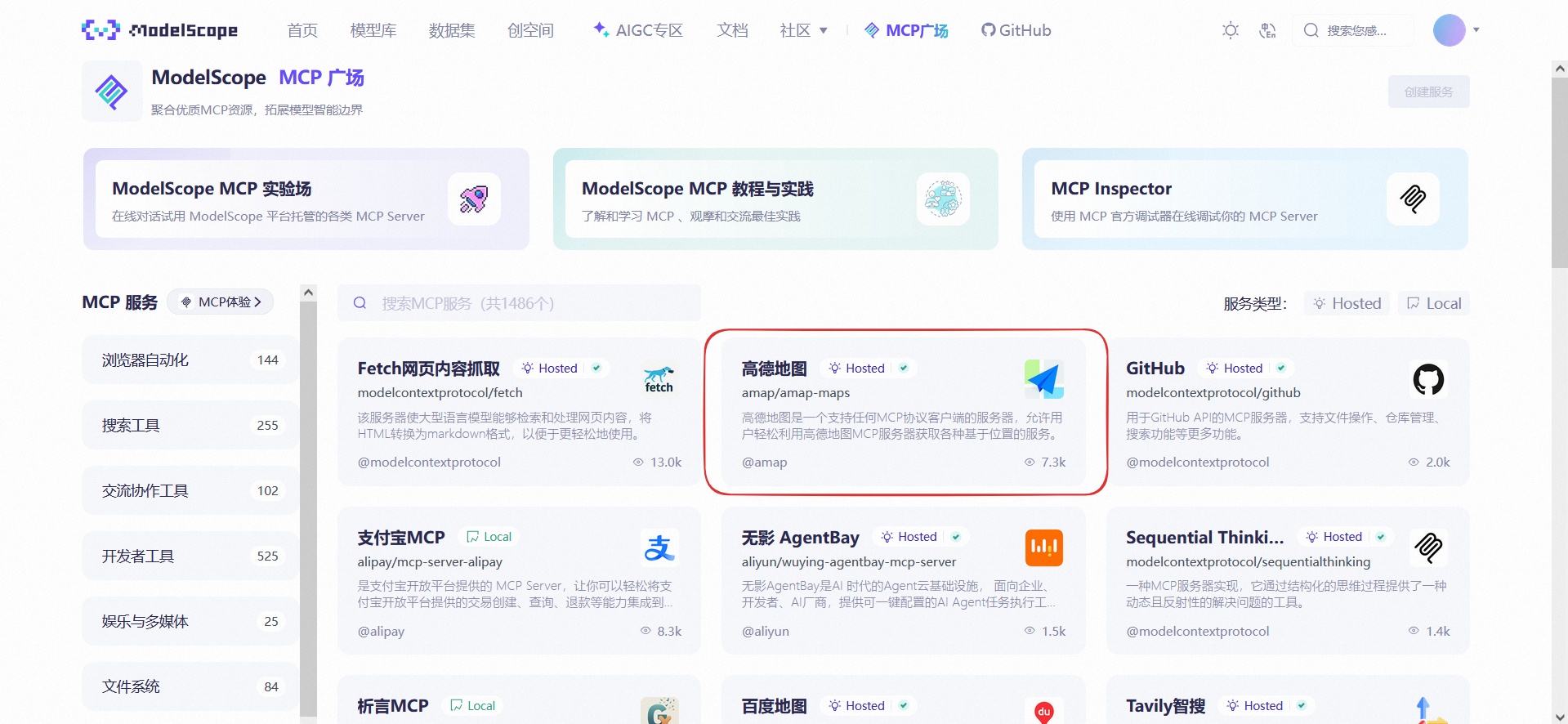
Task: Open the Tavily智搜 service title
Action: (x=1166, y=706)
